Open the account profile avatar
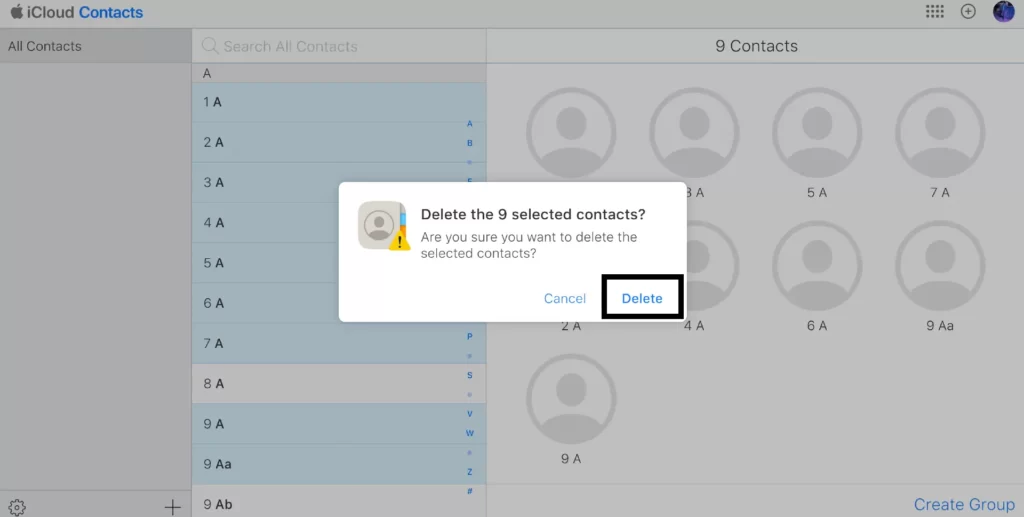The width and height of the screenshot is (1024, 517). coord(1003,12)
